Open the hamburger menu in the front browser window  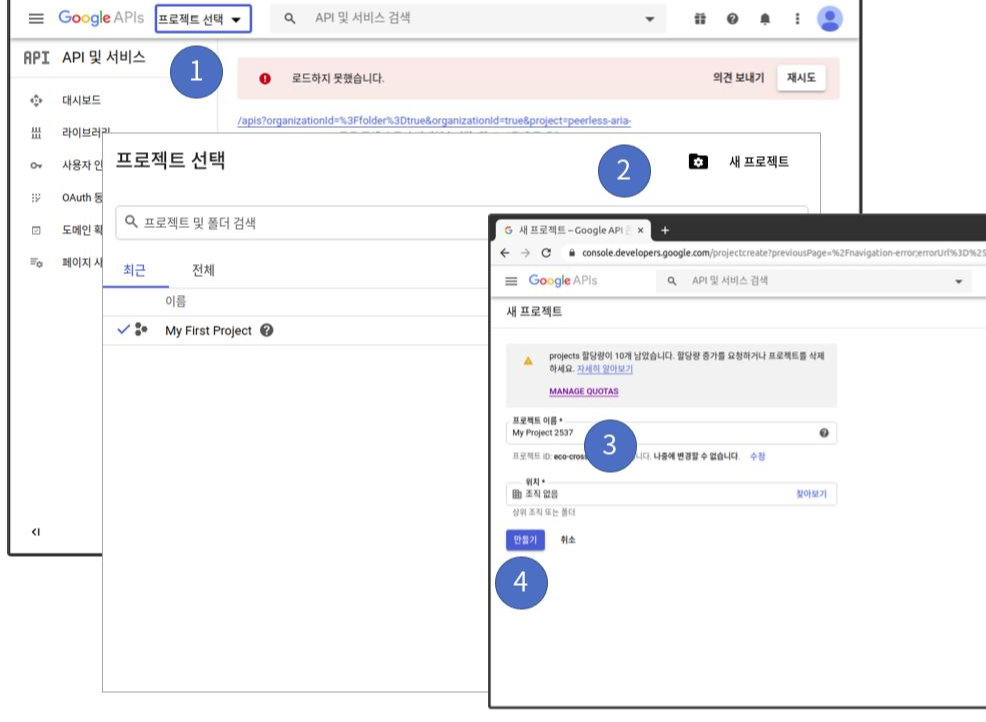tap(511, 281)
